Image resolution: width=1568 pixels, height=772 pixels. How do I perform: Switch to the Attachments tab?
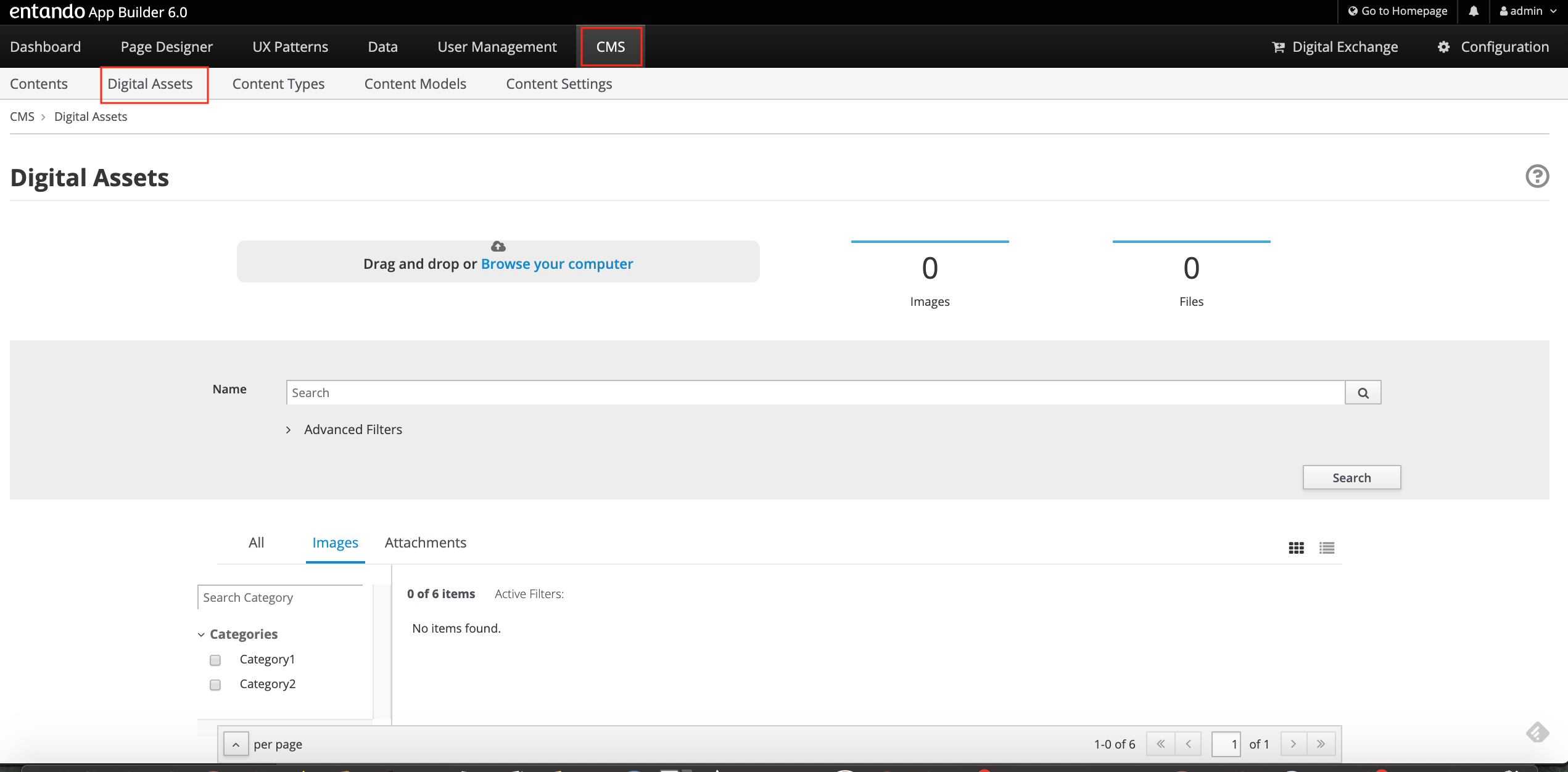tap(425, 543)
